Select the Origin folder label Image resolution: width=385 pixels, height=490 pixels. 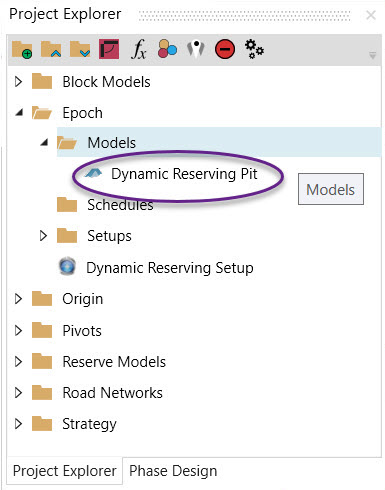(x=83, y=299)
